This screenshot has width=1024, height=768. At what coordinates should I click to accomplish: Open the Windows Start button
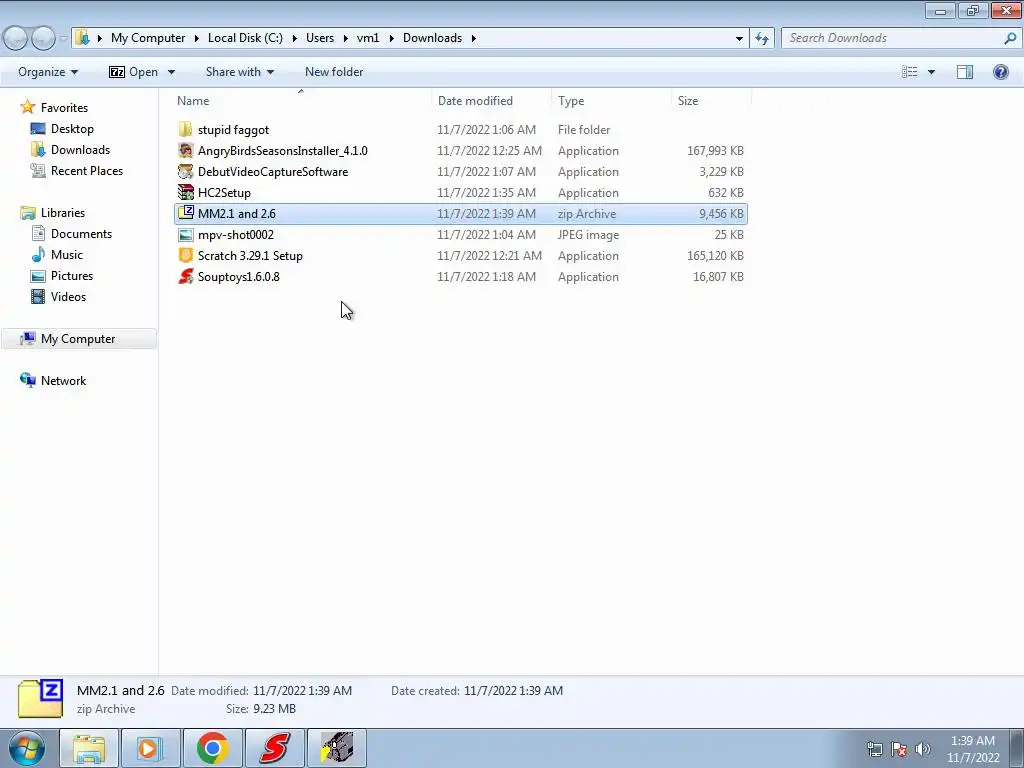[x=27, y=748]
